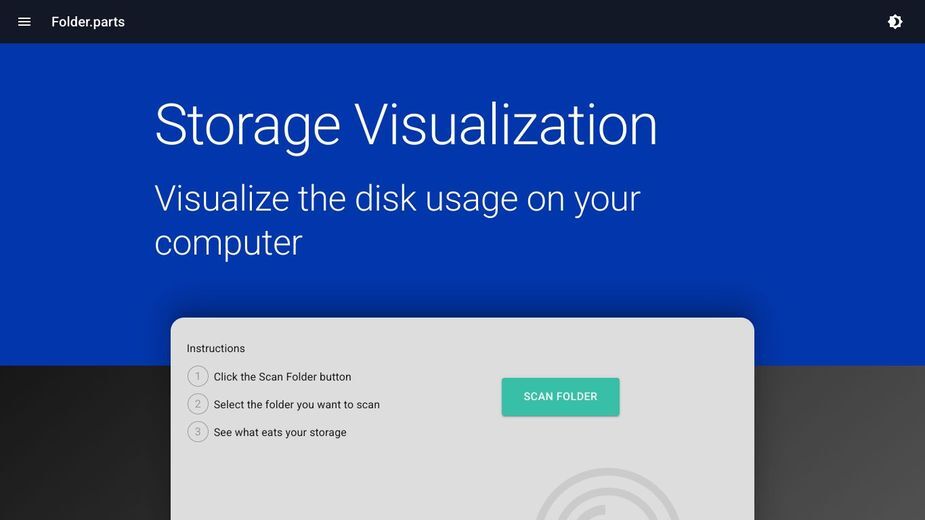Click the word "Visualization" in the title
Image resolution: width=925 pixels, height=520 pixels.
[x=506, y=125]
